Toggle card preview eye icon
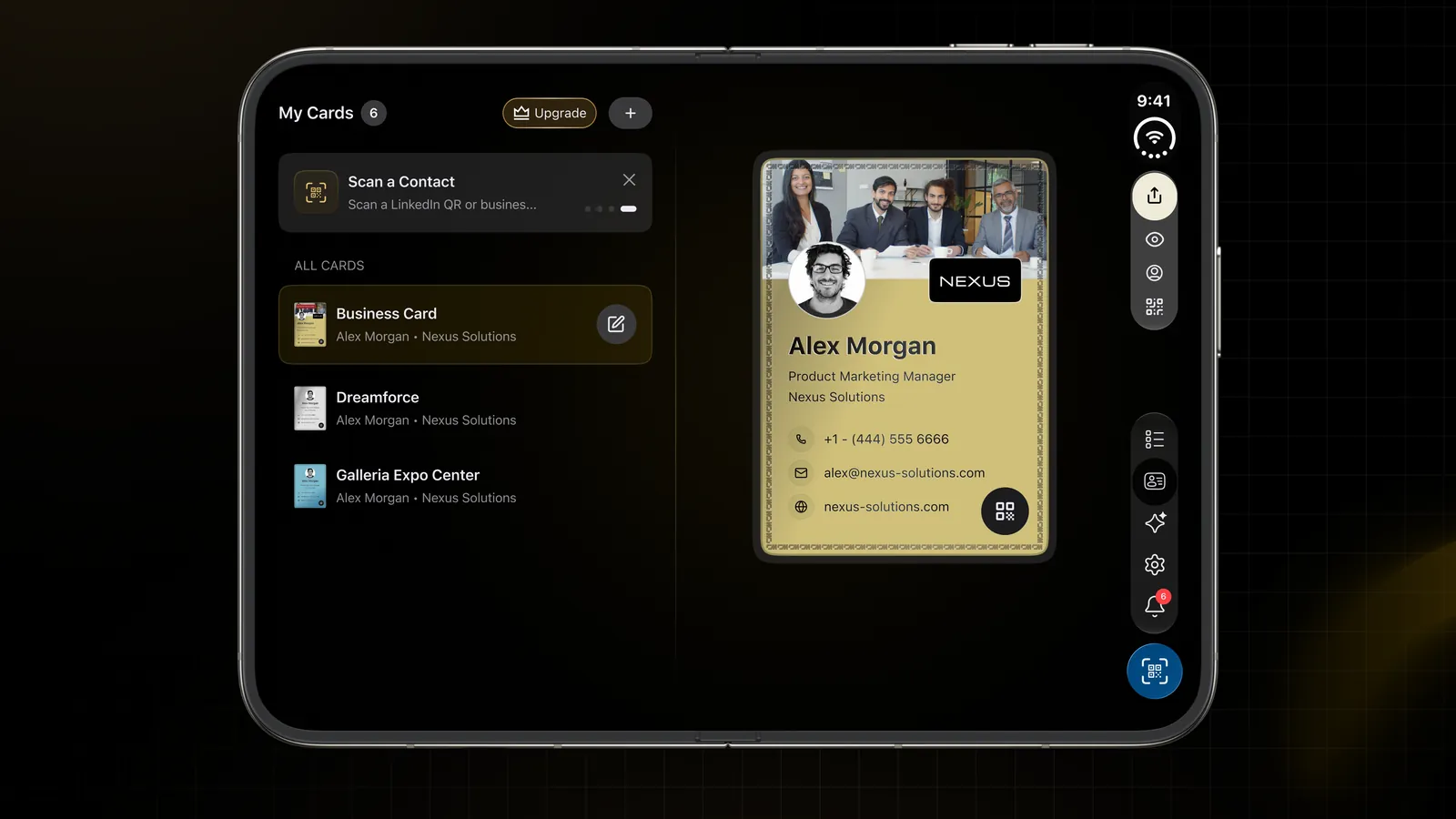The image size is (1456, 819). 1154,239
